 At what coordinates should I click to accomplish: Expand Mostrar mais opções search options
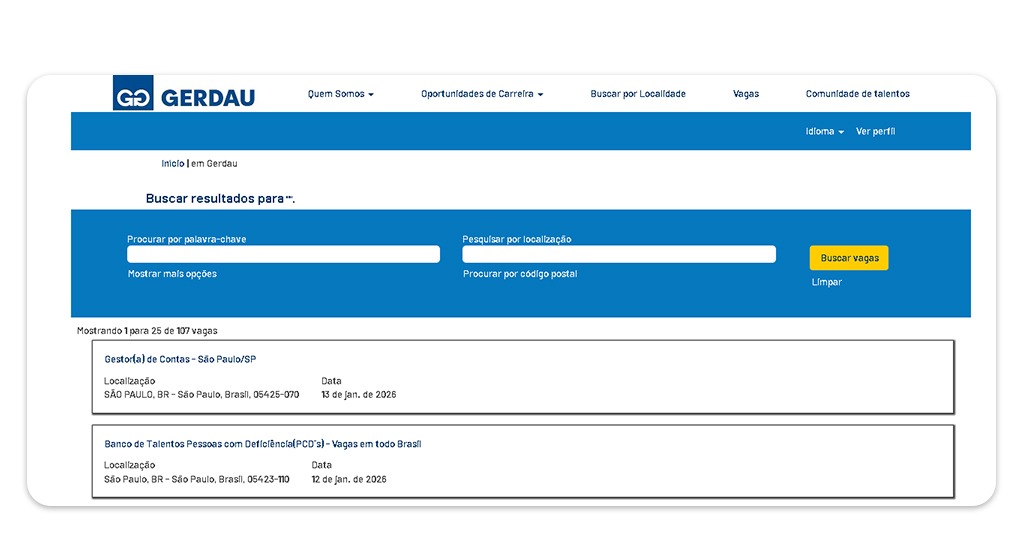pyautogui.click(x=172, y=274)
